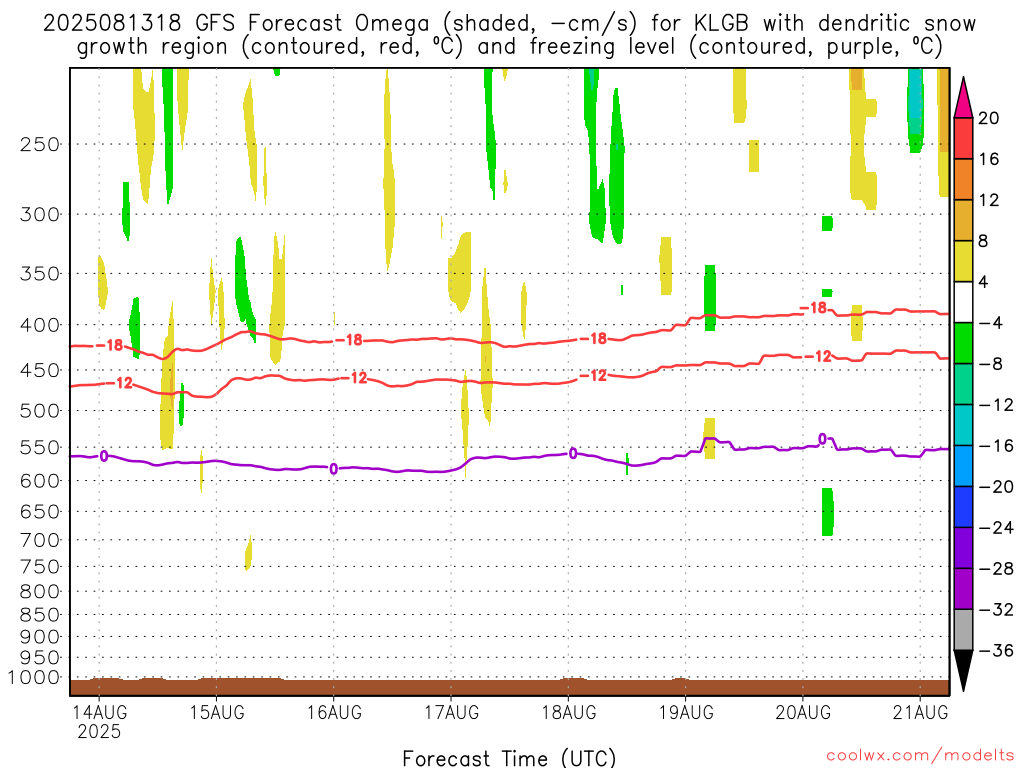Image resolution: width=1024 pixels, height=768 pixels.
Task: Click the 400 pressure level label
Action: click(40, 325)
